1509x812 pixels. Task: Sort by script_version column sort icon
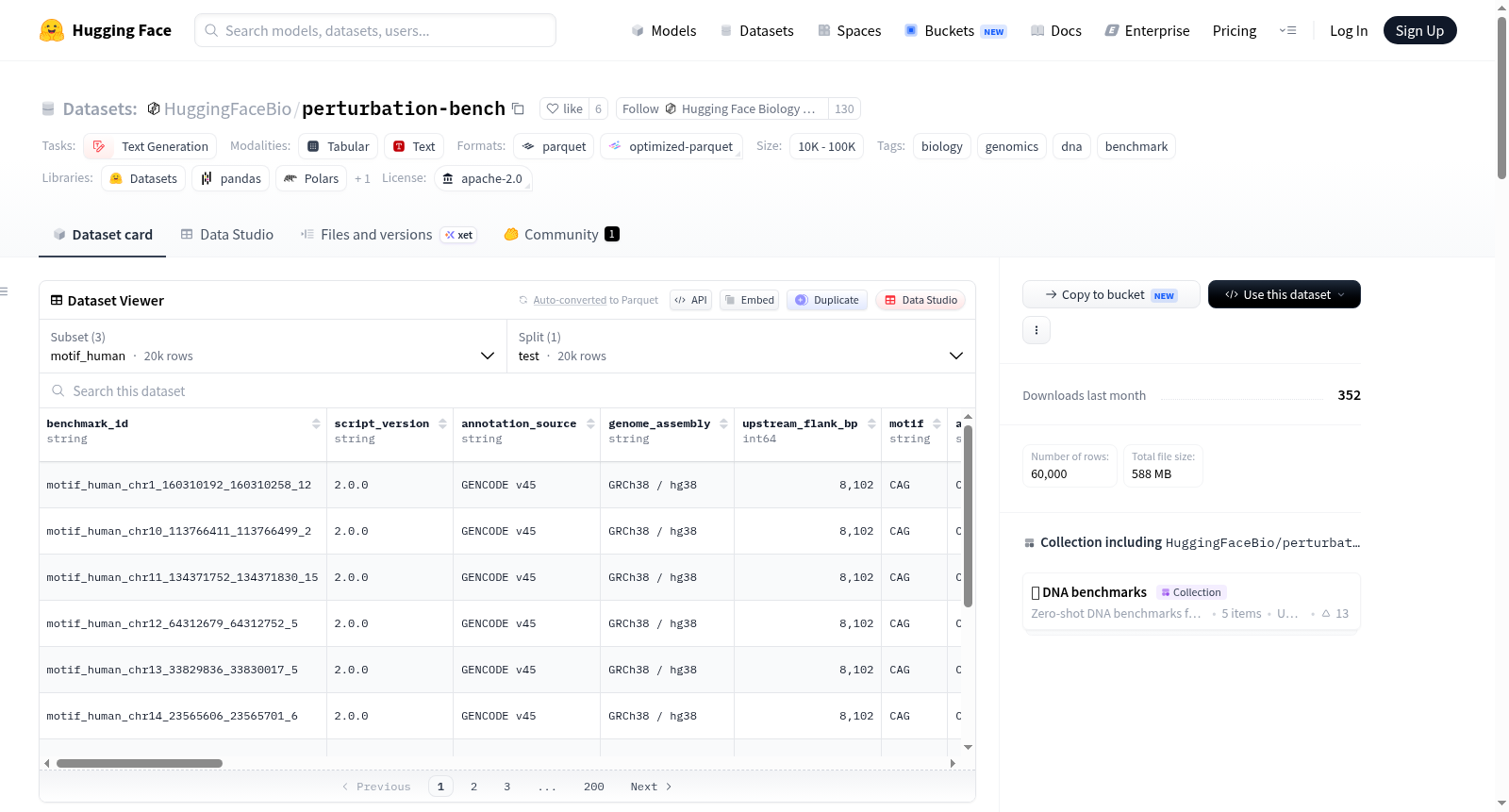click(442, 423)
